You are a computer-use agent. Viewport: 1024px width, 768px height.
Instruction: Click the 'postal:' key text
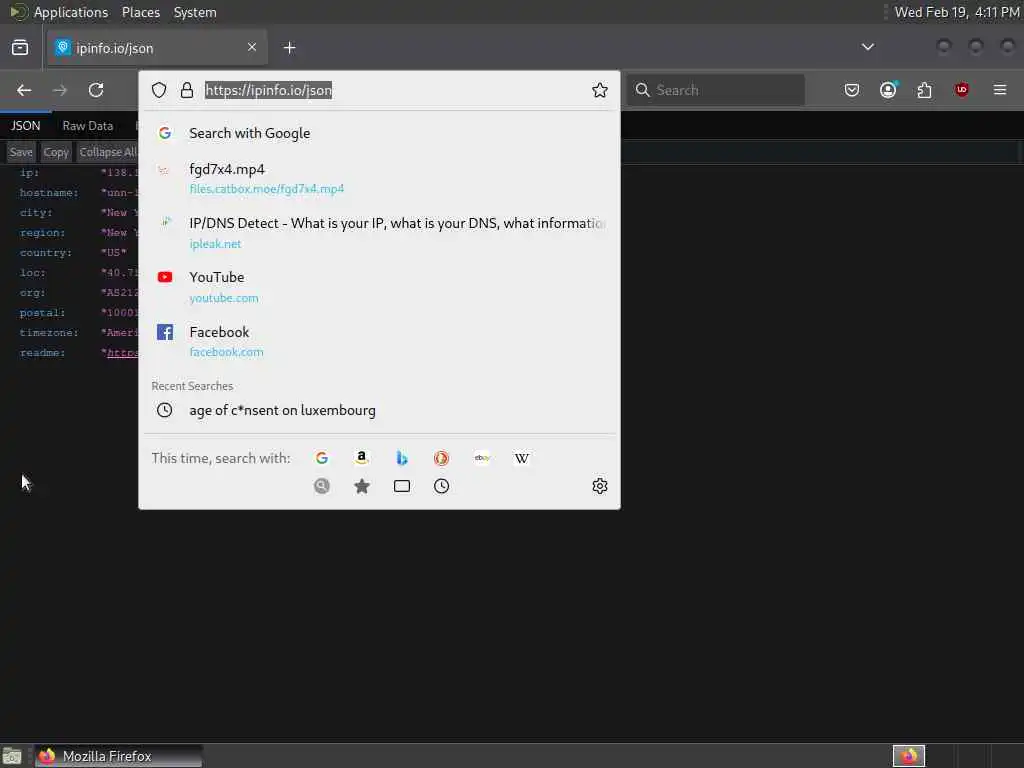pos(42,313)
